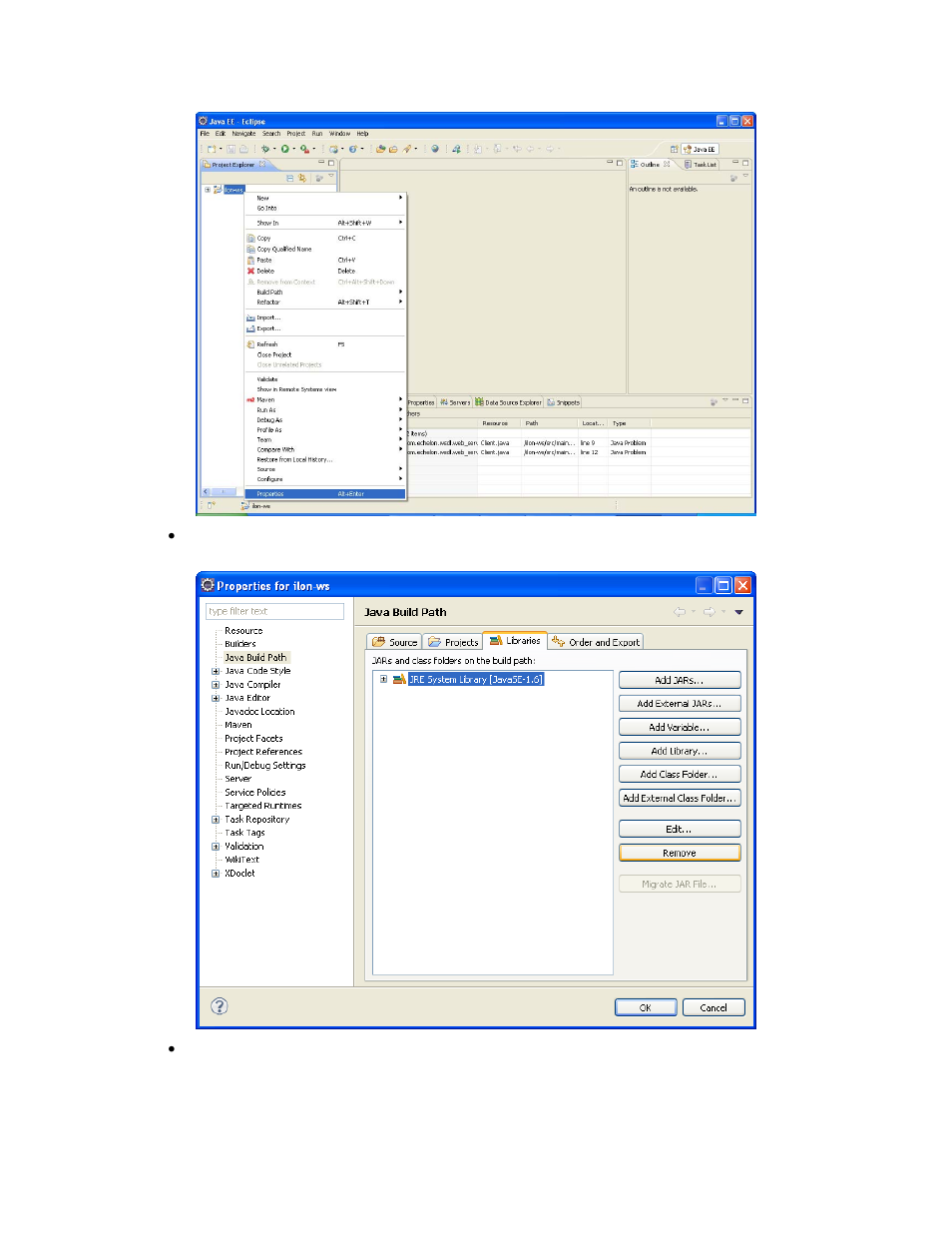Viewport: 952px width, 1233px height.
Task: Choose Properties in the context menu
Action: [x=325, y=494]
